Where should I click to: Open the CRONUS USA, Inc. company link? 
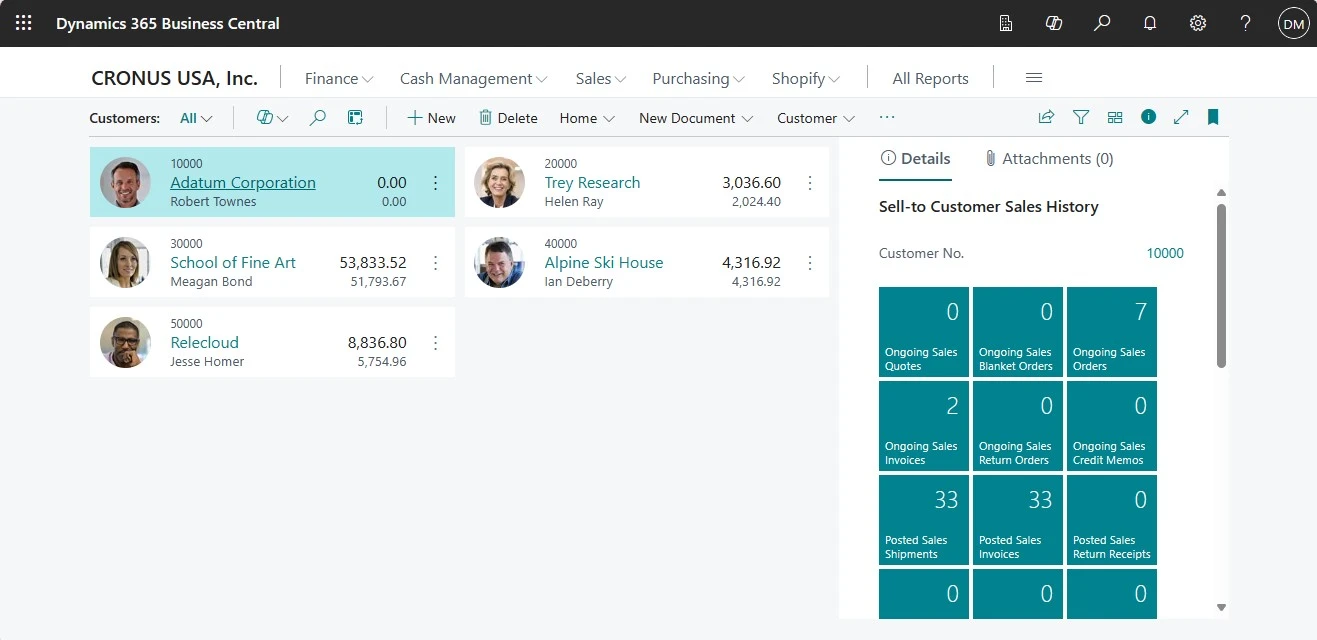point(174,78)
